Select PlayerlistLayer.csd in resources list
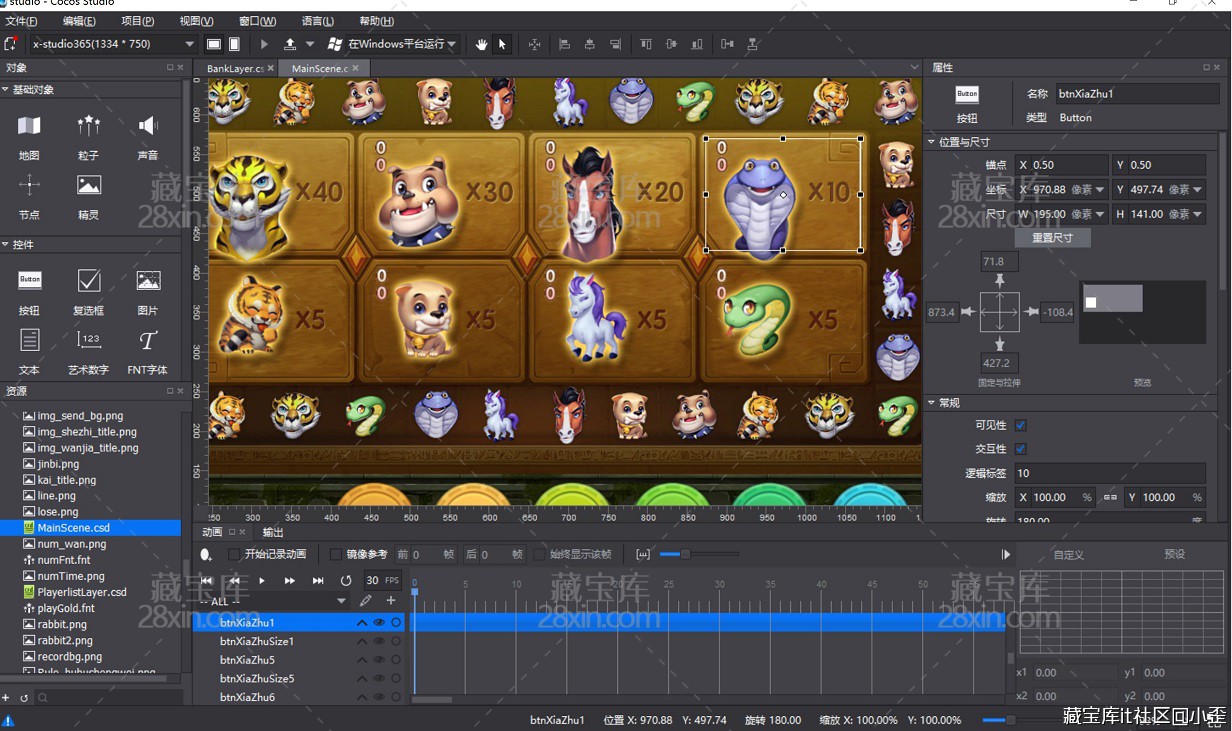This screenshot has width=1232, height=731. (x=82, y=592)
